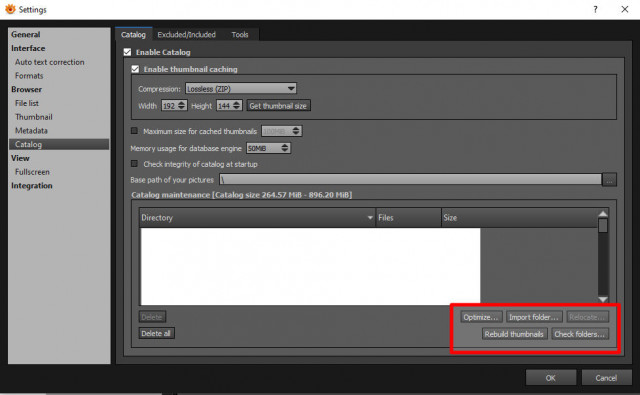Image resolution: width=640 pixels, height=395 pixels.
Task: Enable Check integrity of catalog at startup
Action: coord(134,164)
